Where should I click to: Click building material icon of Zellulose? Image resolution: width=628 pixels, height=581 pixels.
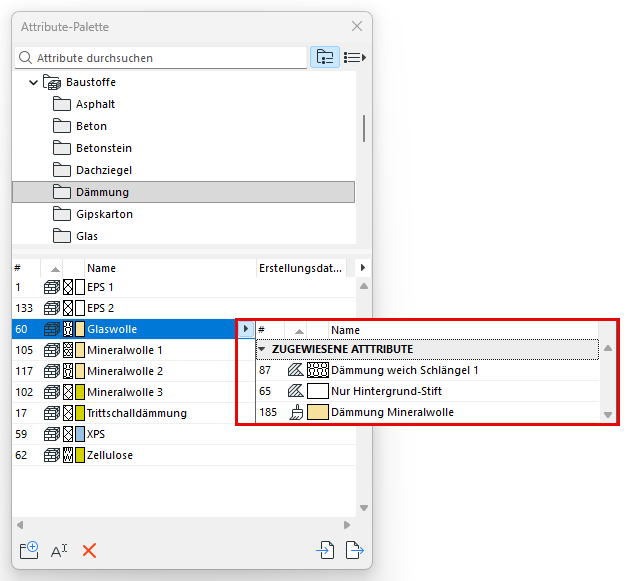click(52, 455)
